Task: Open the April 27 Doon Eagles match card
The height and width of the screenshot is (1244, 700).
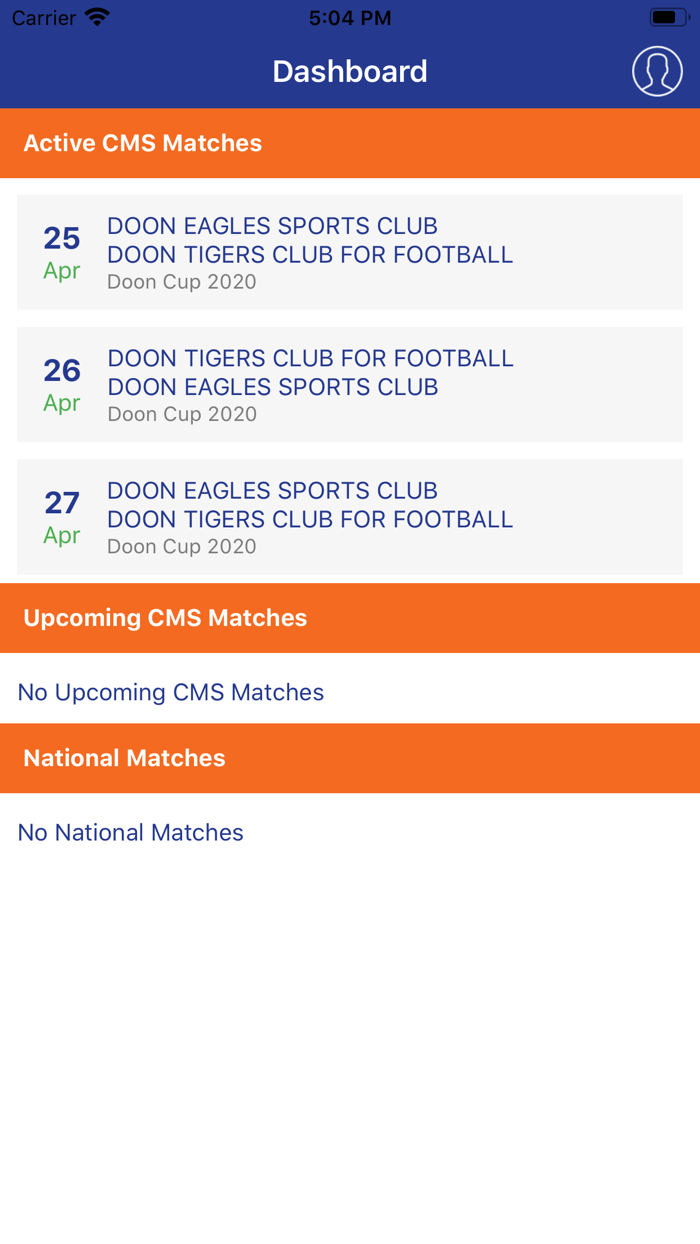Action: point(350,517)
